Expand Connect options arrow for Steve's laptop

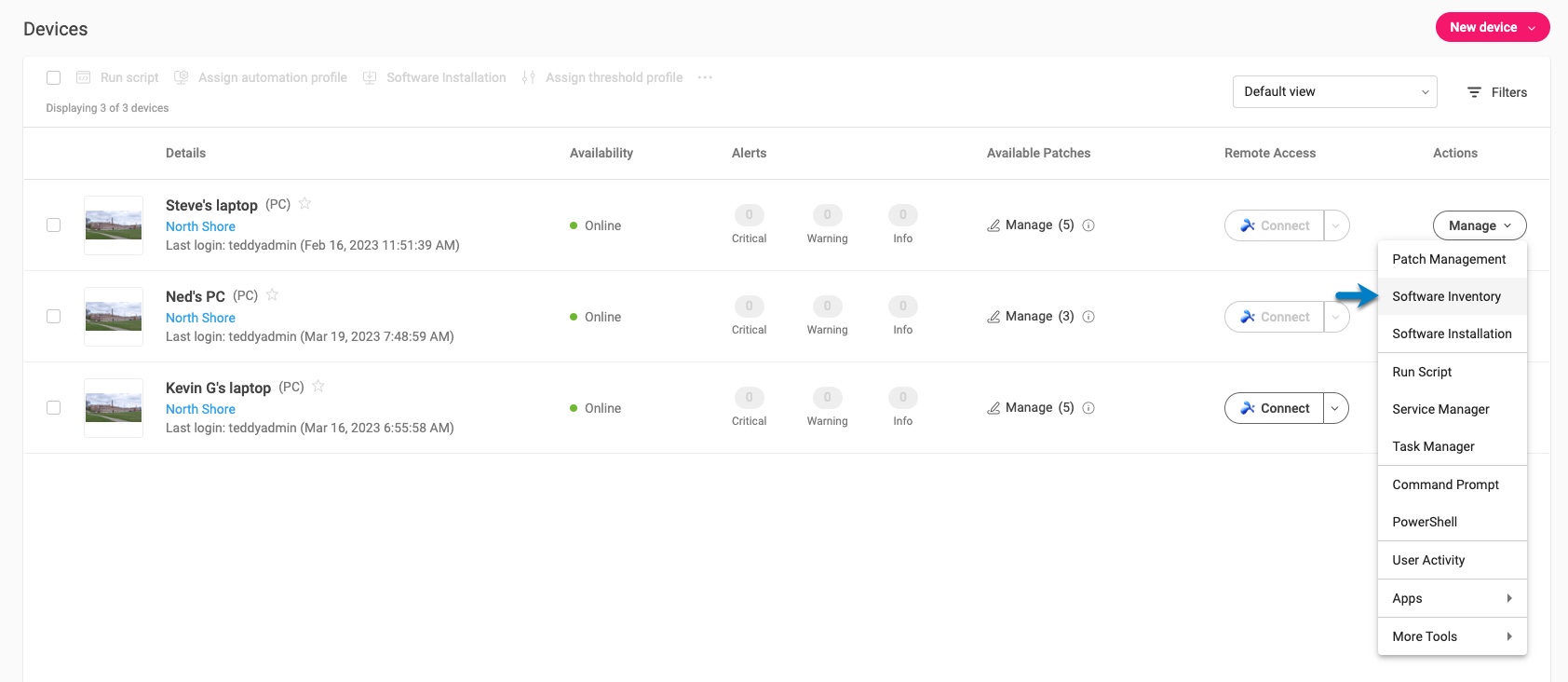[1336, 225]
